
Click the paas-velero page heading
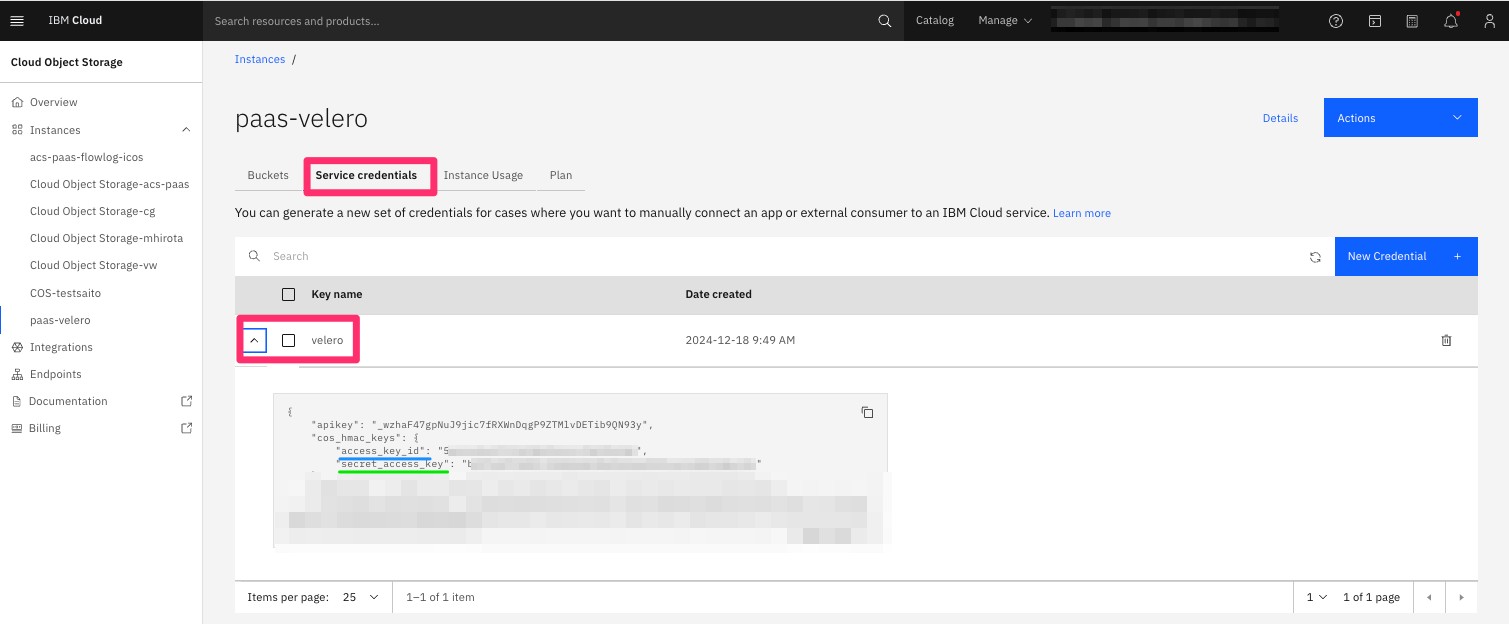[x=301, y=119]
